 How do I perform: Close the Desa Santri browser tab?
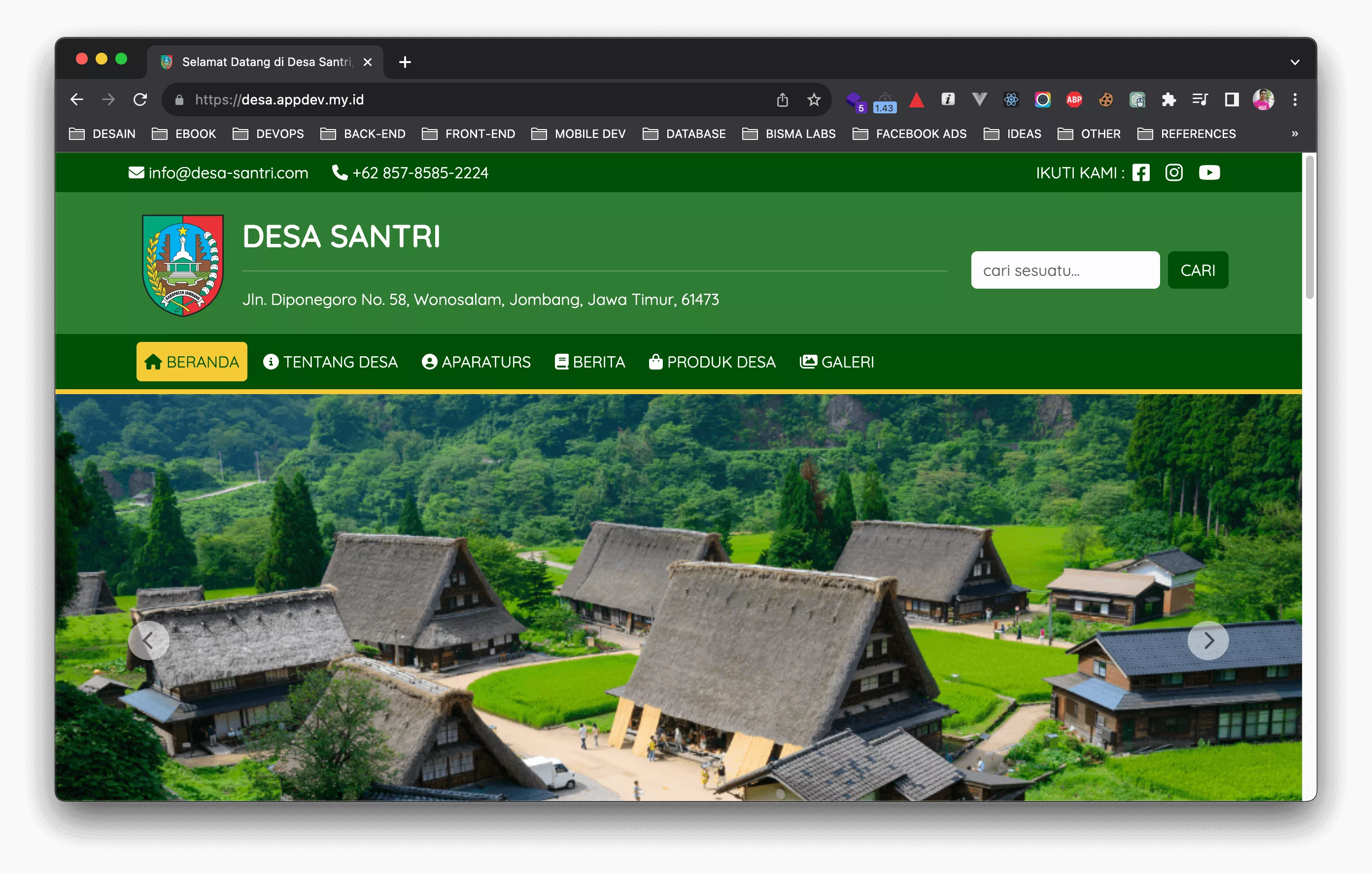click(368, 62)
